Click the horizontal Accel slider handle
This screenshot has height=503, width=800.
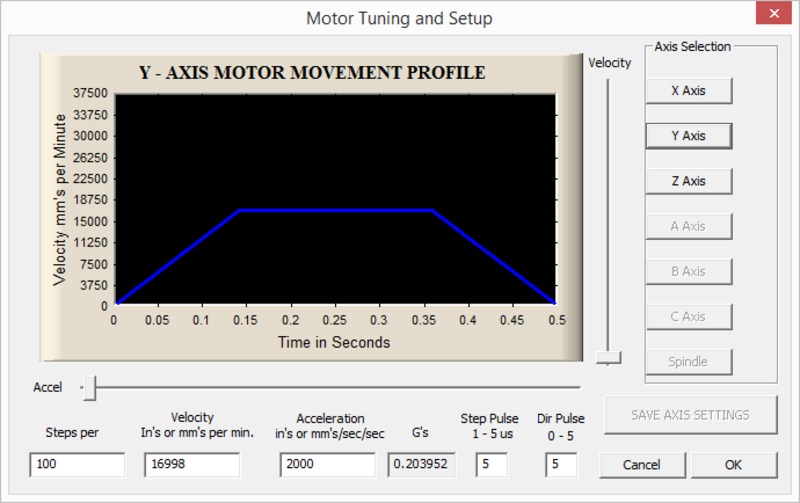[x=89, y=387]
